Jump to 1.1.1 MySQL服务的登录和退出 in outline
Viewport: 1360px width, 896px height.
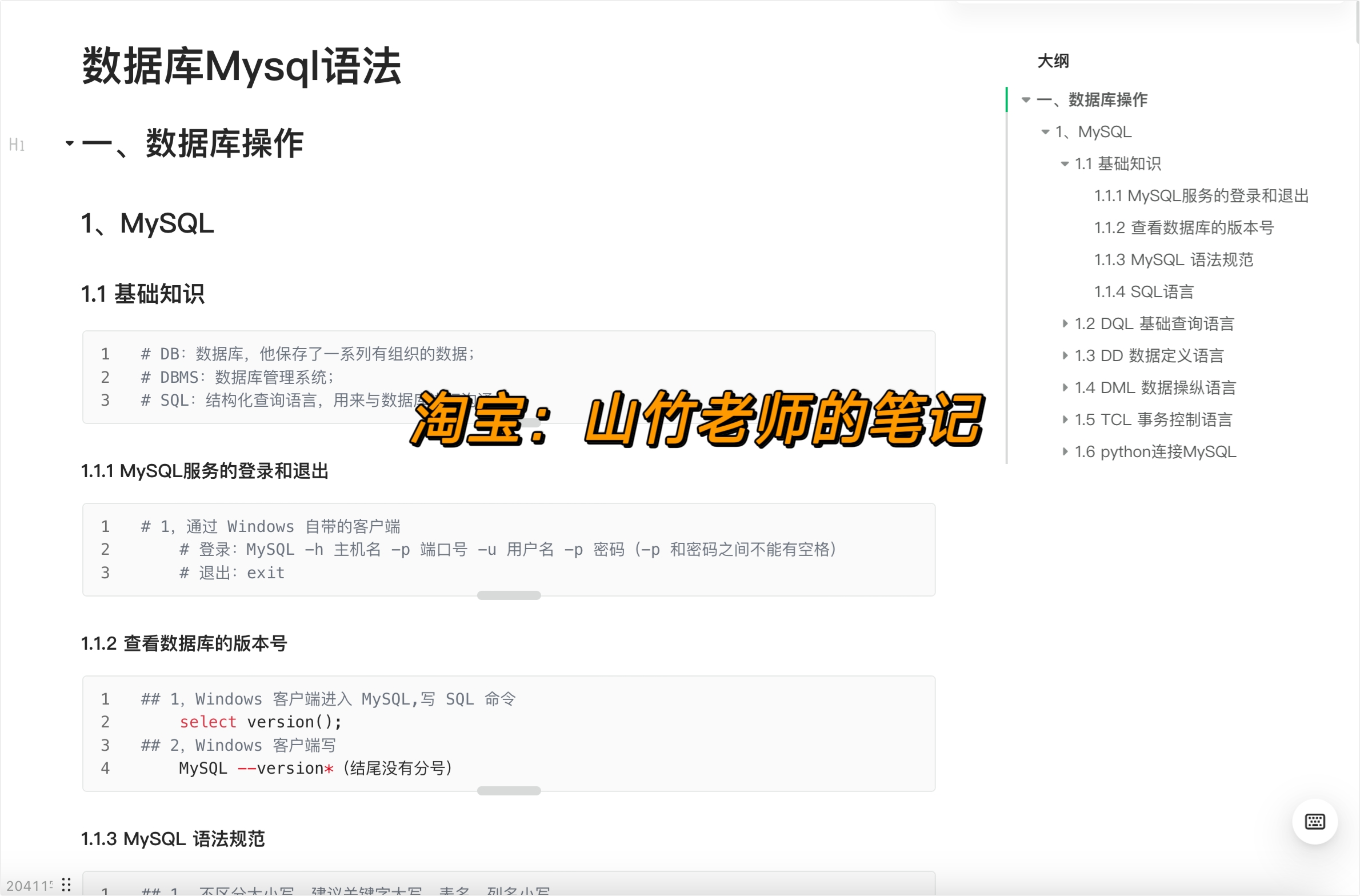coord(1201,196)
